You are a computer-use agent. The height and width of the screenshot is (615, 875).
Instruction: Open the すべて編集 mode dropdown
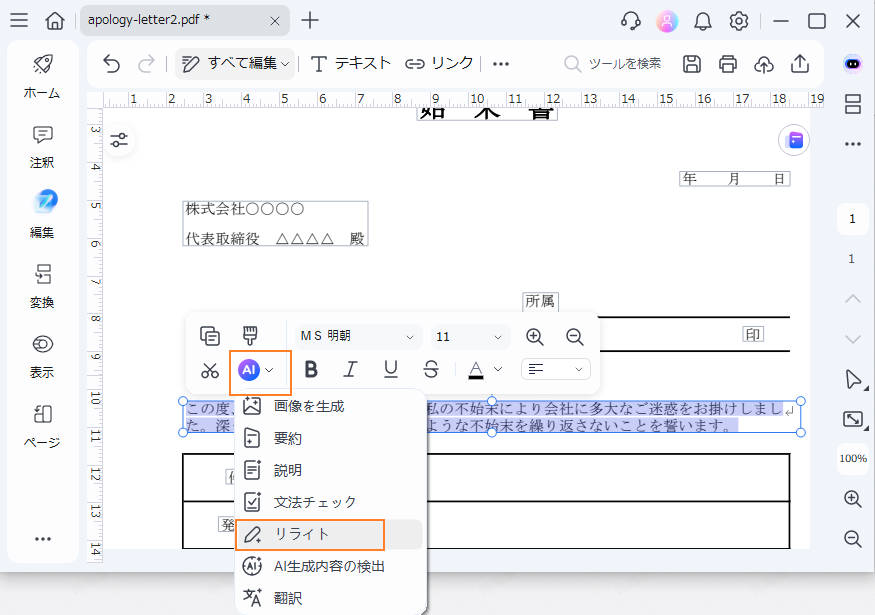[x=235, y=63]
